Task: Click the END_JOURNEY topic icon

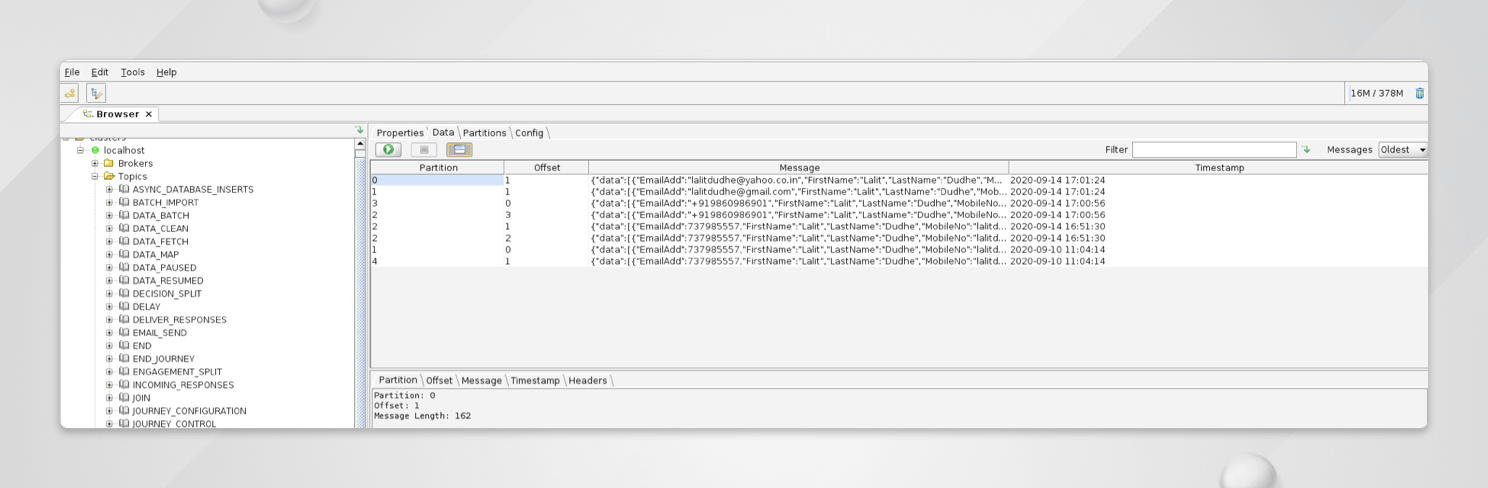Action: click(x=124, y=358)
